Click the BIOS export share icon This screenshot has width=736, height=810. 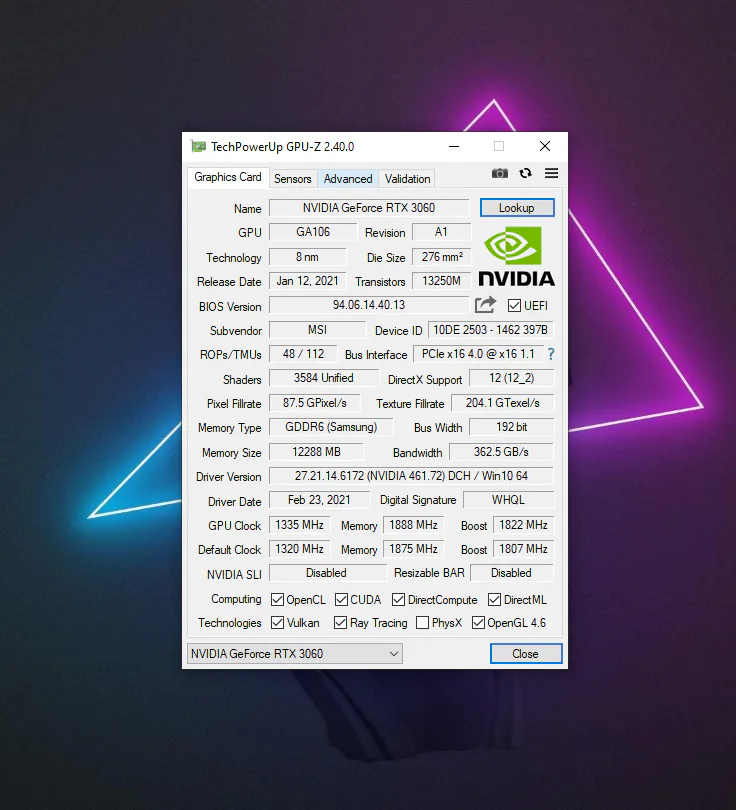tap(485, 305)
